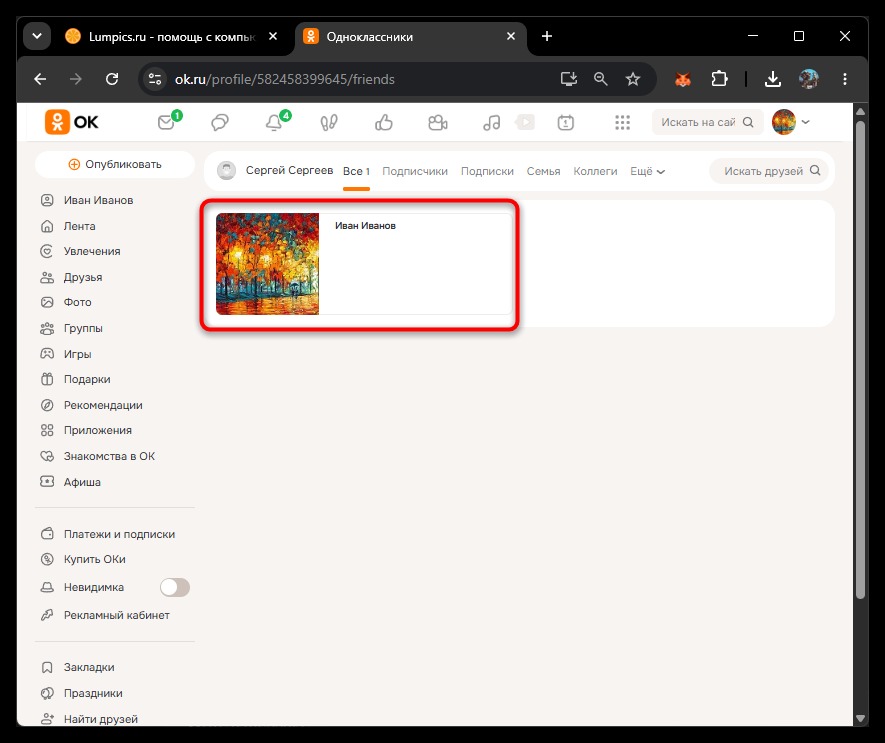The height and width of the screenshot is (743, 885).
Task: Open the calendar icon in OK header
Action: click(x=566, y=123)
